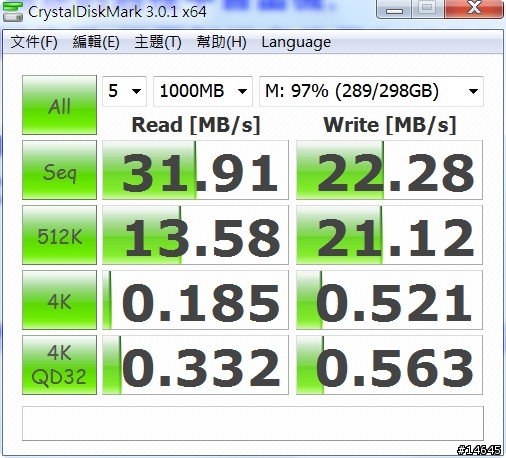Select the 4K read value 0.185
506x458 pixels.
pos(195,300)
